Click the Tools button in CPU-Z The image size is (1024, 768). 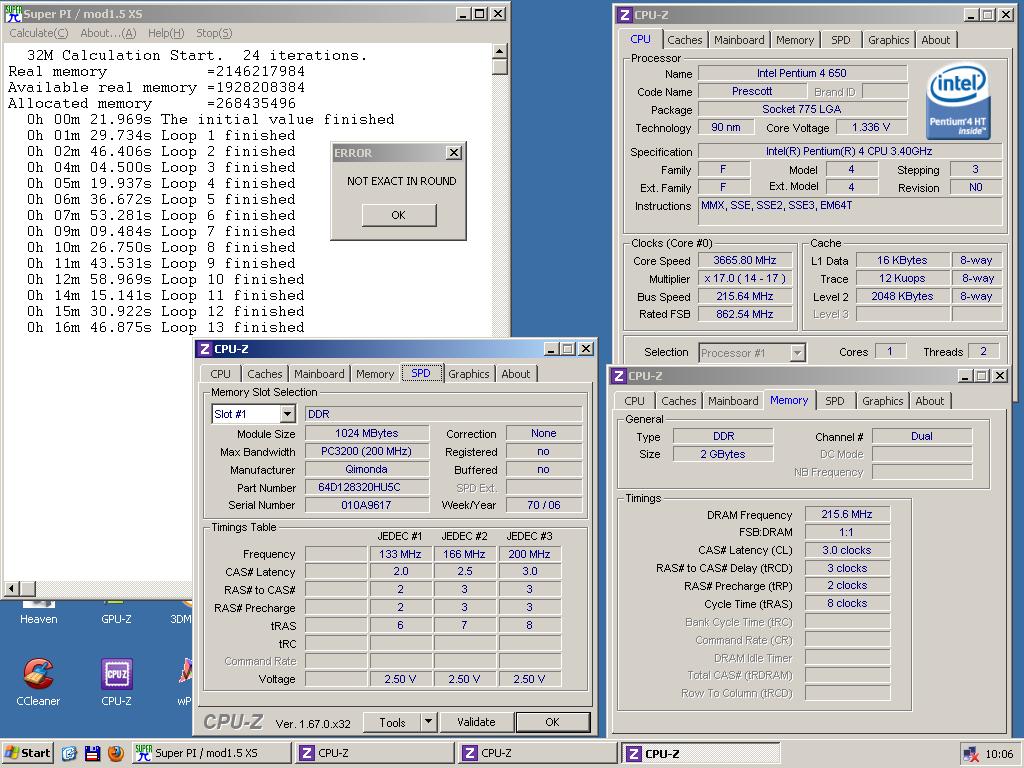coord(392,722)
